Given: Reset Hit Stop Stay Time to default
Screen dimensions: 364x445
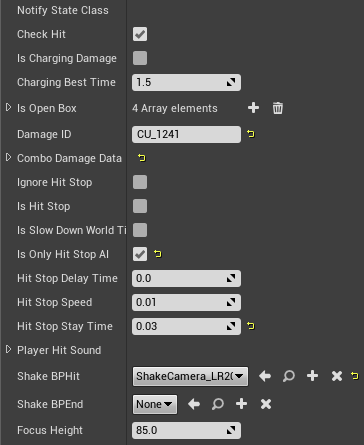Looking at the screenshot, I should [x=251, y=326].
